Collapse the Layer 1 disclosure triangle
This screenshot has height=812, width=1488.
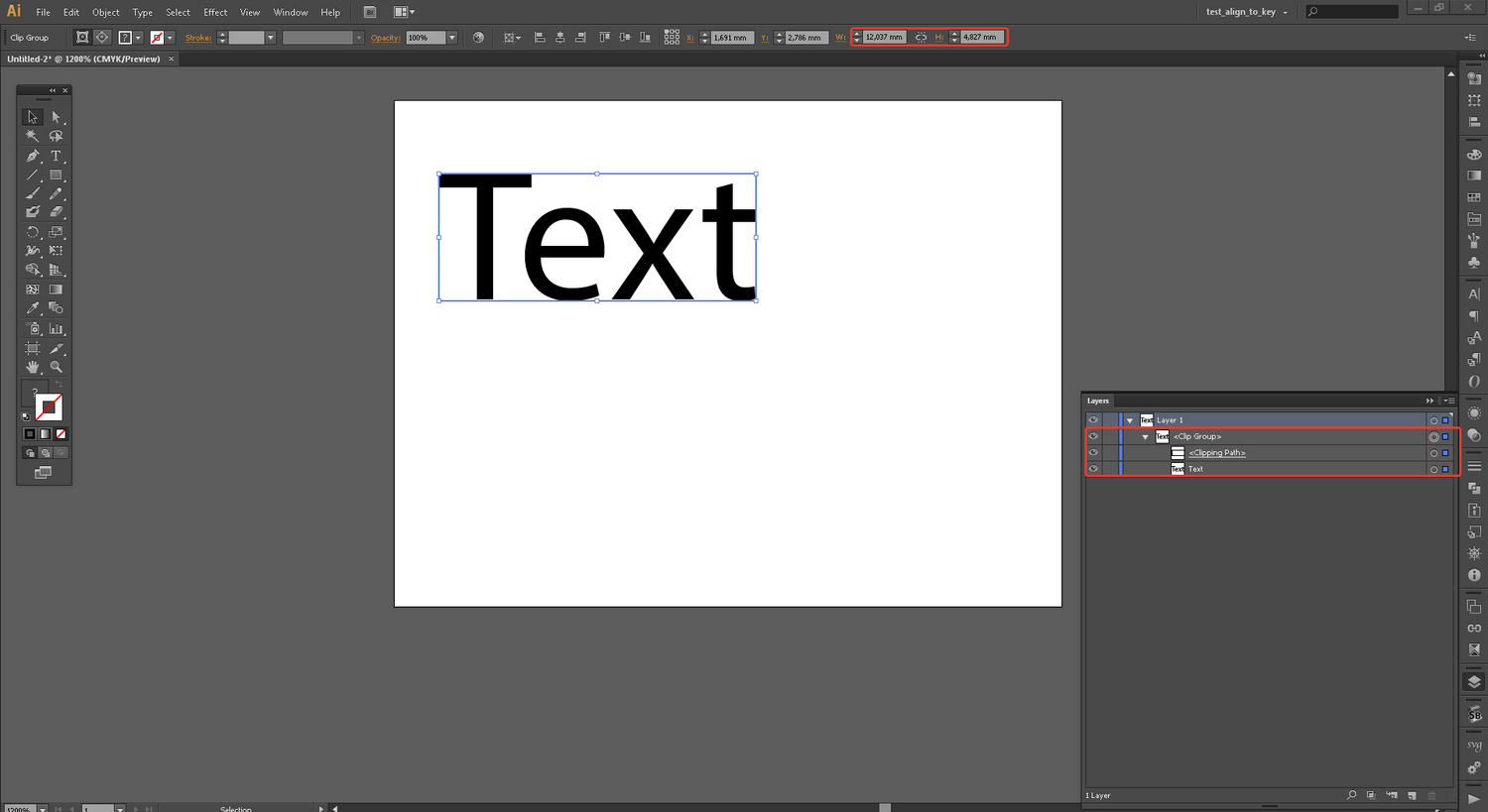pos(1129,420)
